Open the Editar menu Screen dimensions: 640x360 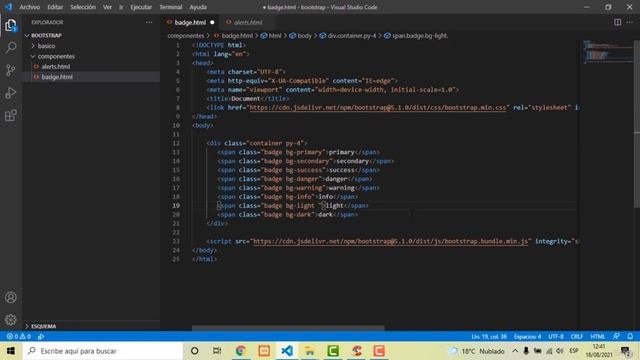pyautogui.click(x=55, y=7)
